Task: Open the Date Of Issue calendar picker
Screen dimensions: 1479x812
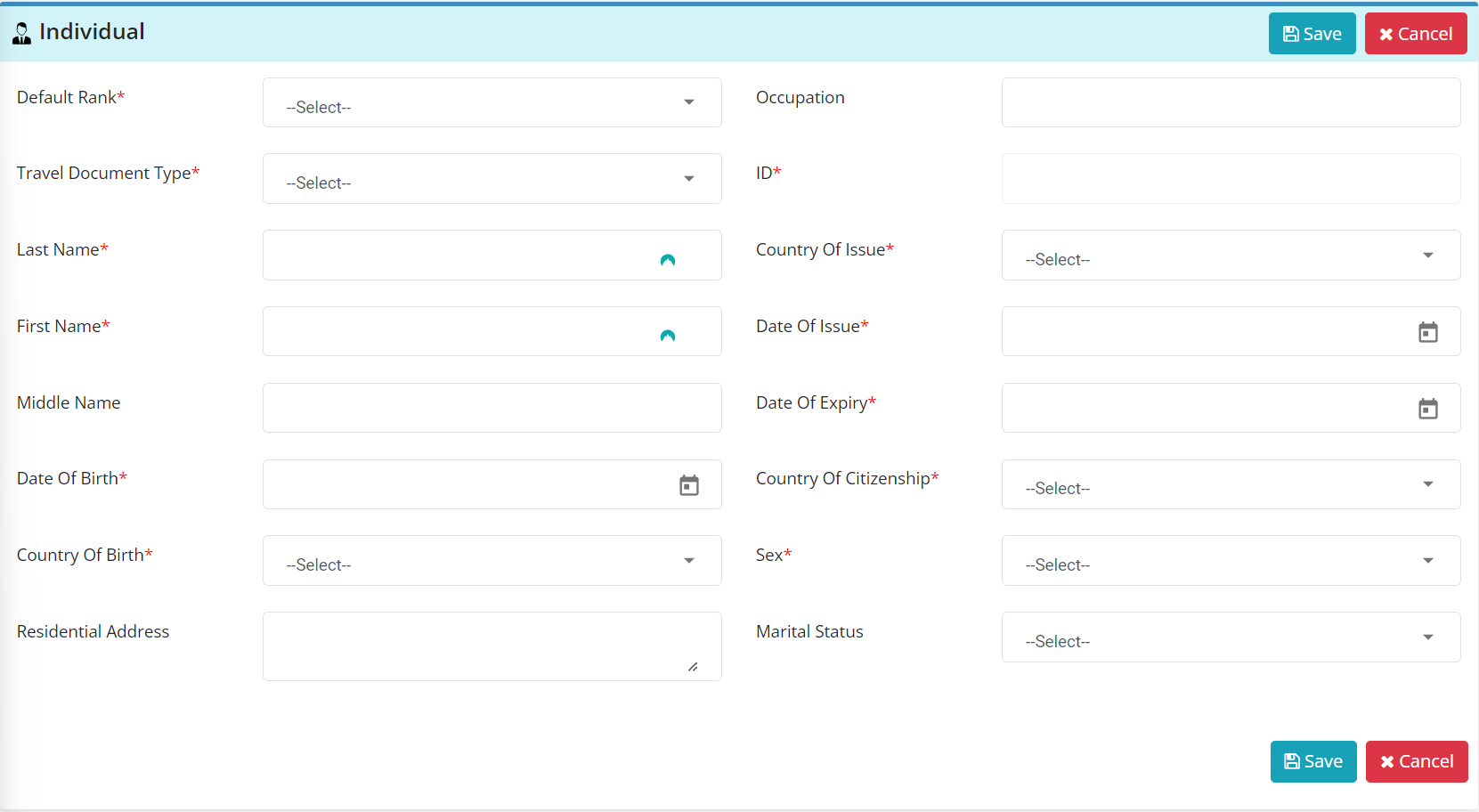Action: [1427, 332]
